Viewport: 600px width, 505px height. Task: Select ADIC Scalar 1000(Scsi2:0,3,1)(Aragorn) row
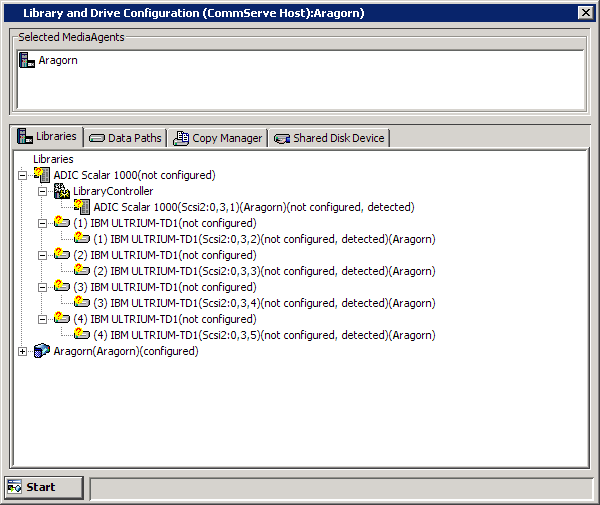(254, 207)
